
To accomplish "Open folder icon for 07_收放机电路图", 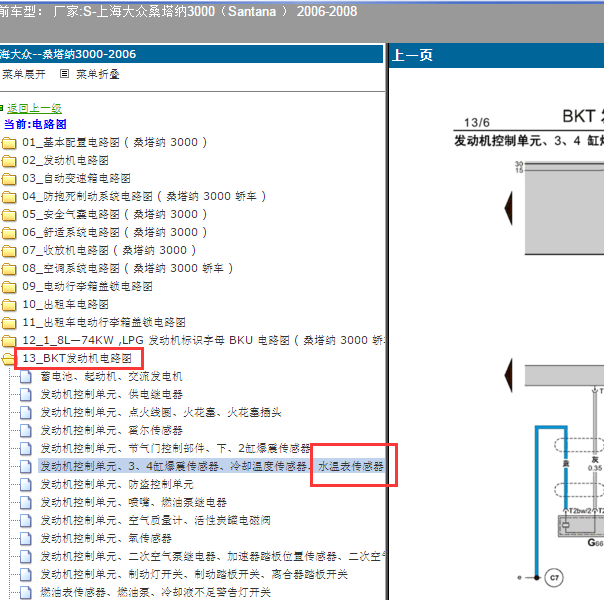I will pos(9,251).
